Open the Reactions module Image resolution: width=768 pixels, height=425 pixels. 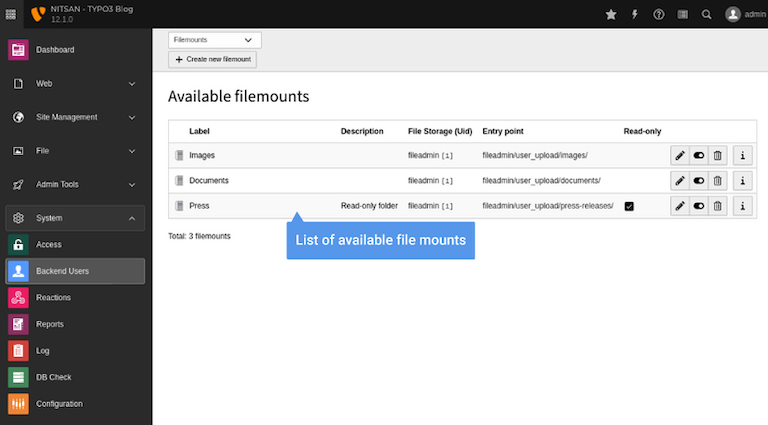tap(53, 298)
